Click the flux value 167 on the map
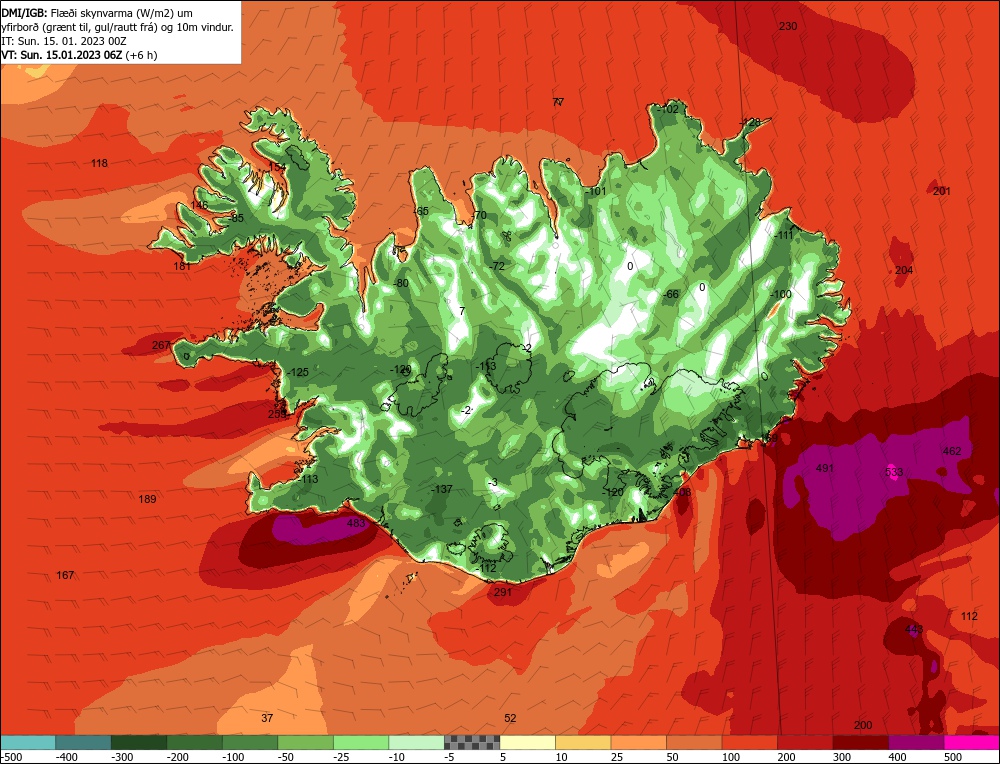Viewport: 1000px width, 764px height. point(65,575)
